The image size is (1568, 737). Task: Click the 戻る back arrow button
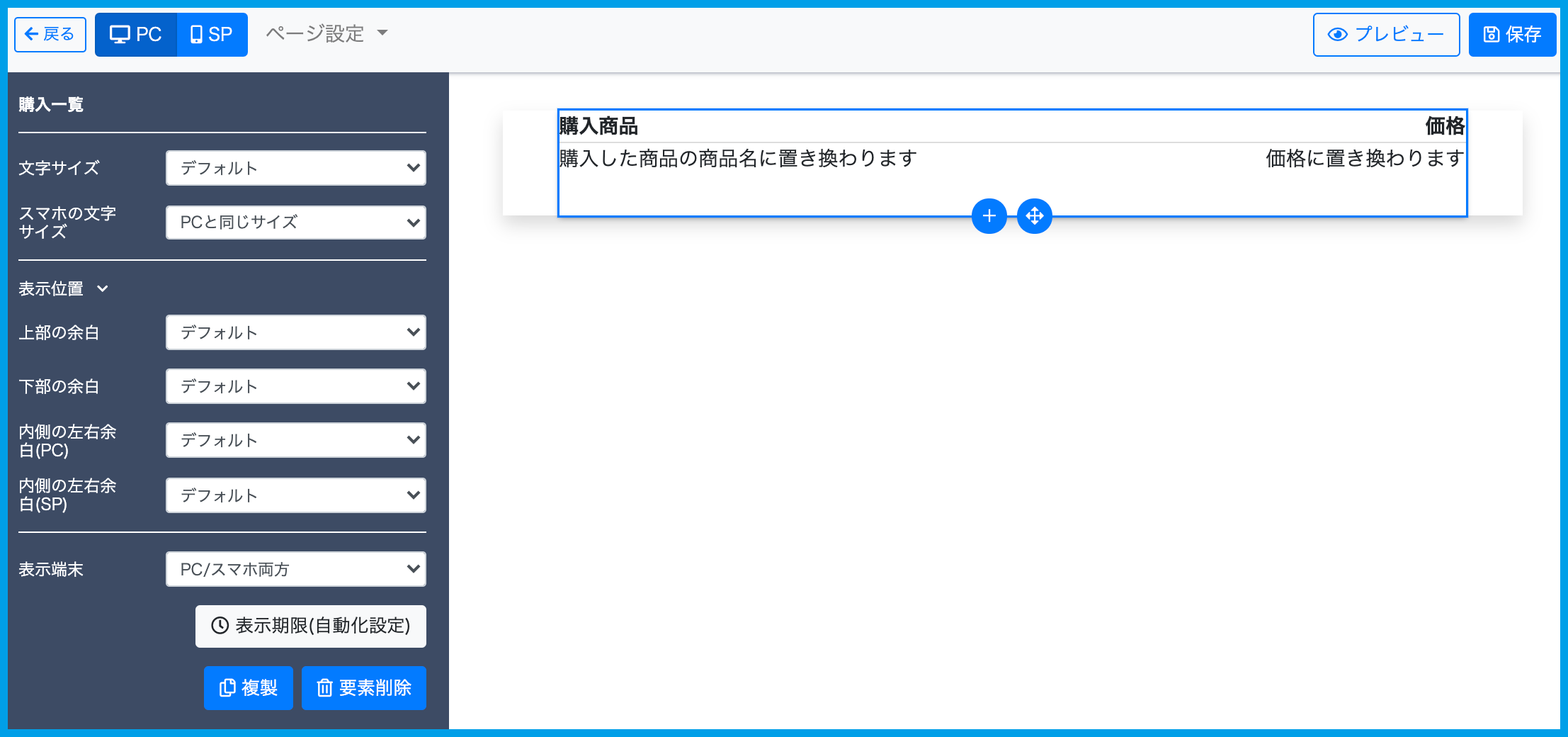click(50, 35)
